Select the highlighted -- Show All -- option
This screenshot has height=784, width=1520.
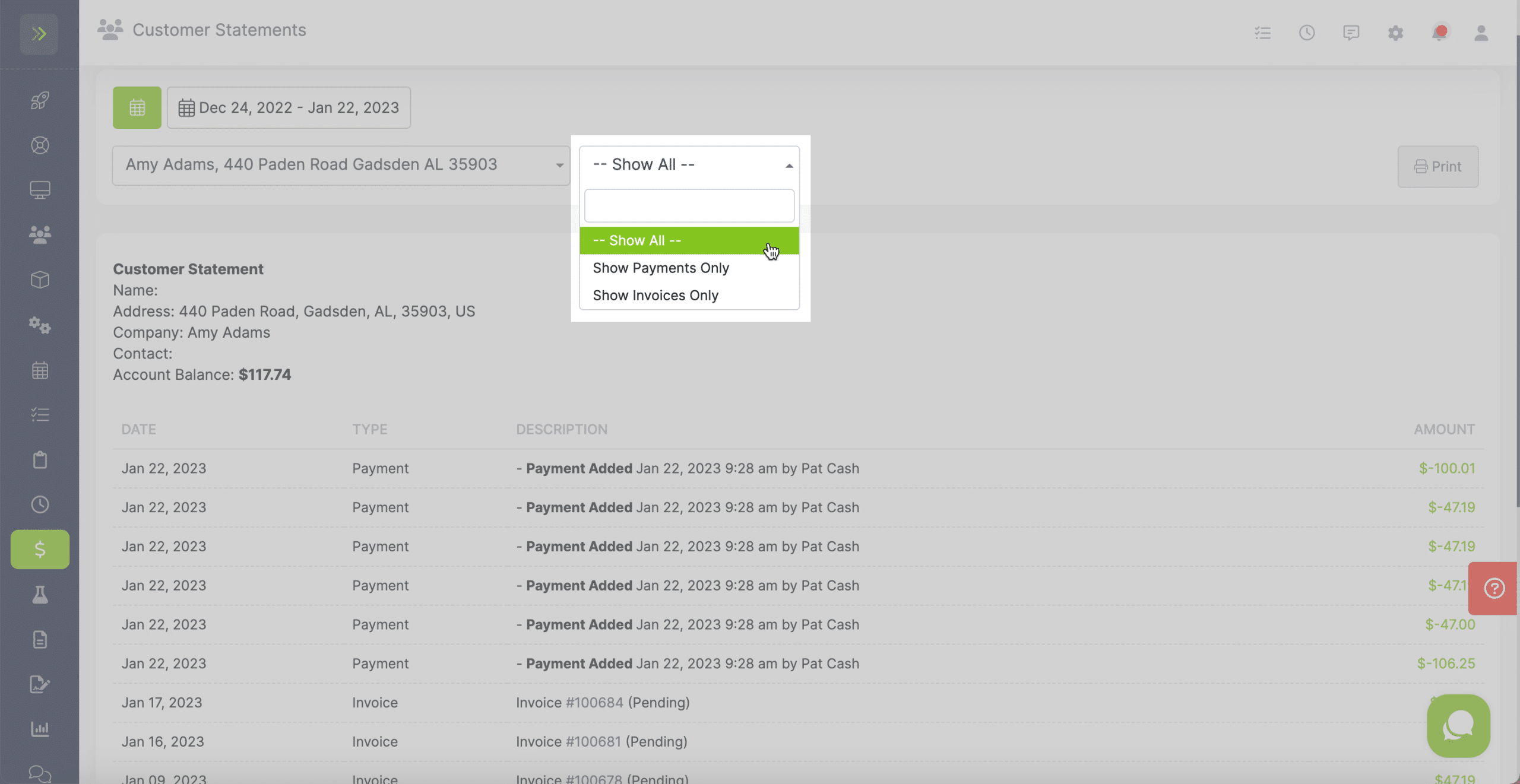click(x=689, y=240)
